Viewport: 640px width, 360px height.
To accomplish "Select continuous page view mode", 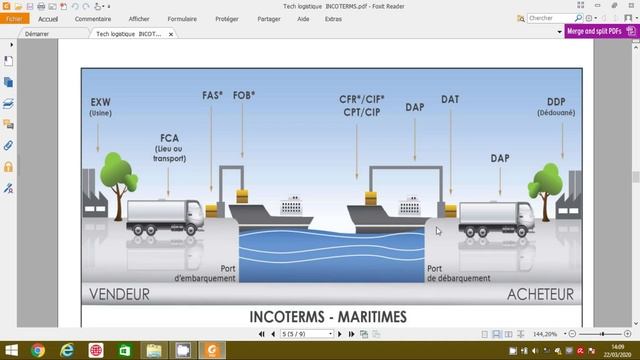I will pyautogui.click(x=496, y=334).
